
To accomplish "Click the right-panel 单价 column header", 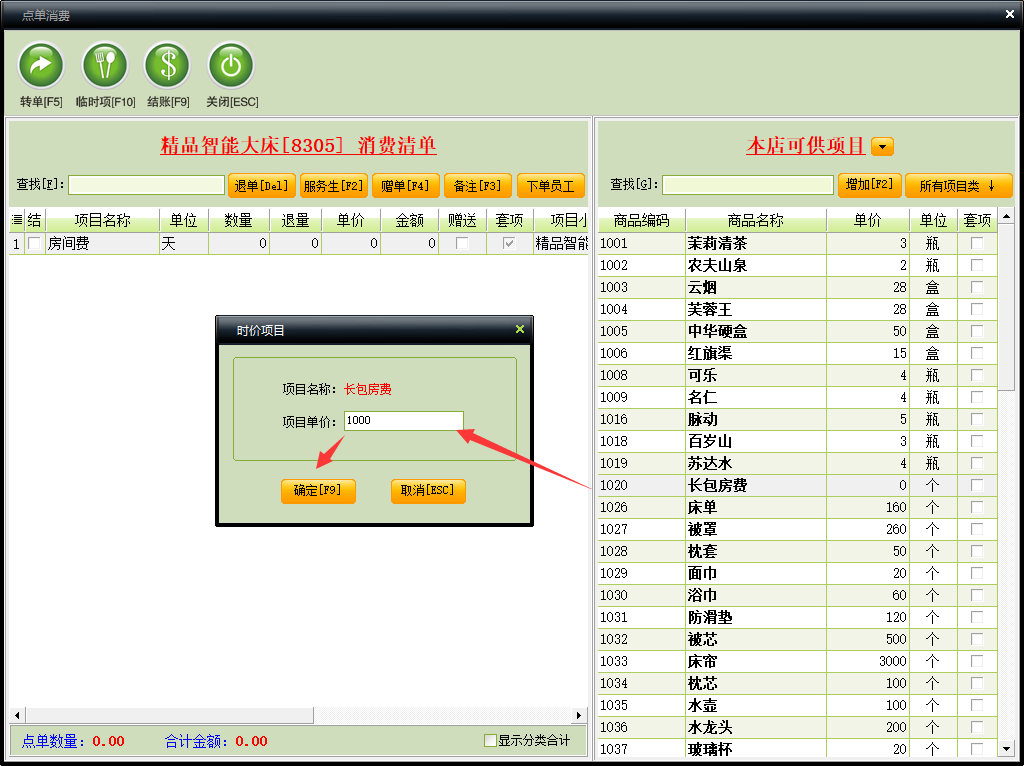I will coord(868,221).
